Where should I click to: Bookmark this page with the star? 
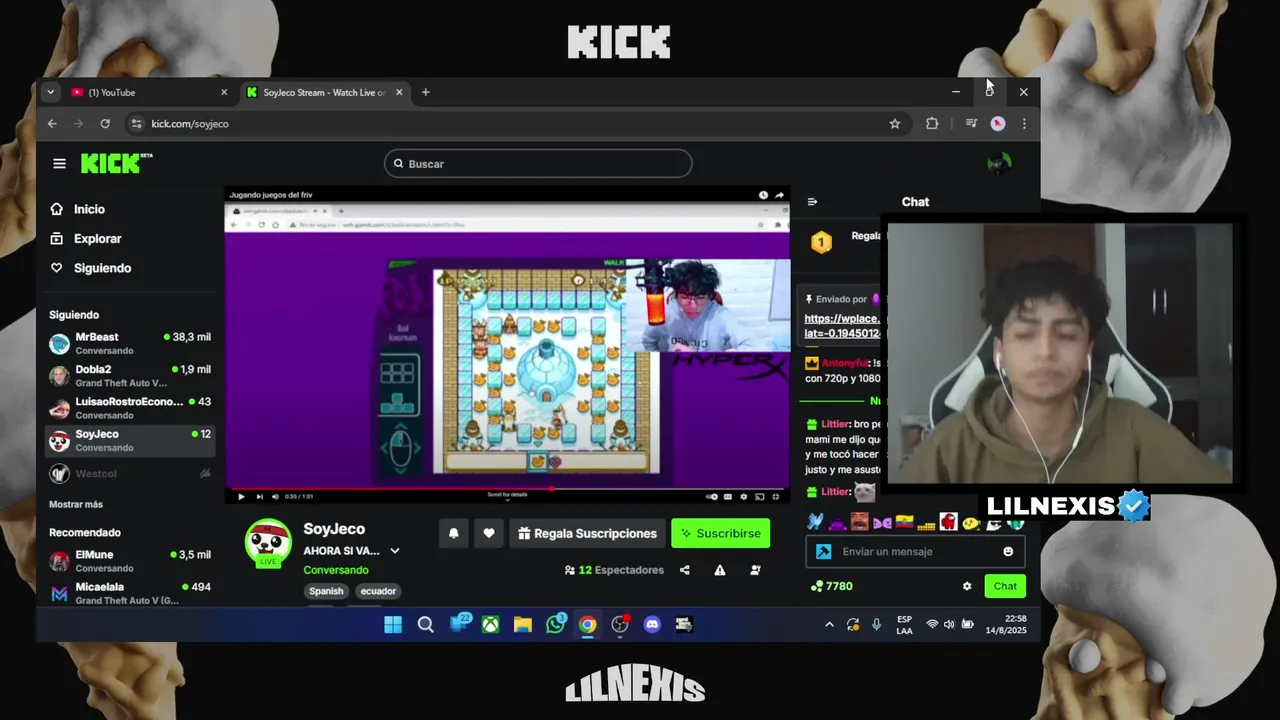tap(895, 124)
